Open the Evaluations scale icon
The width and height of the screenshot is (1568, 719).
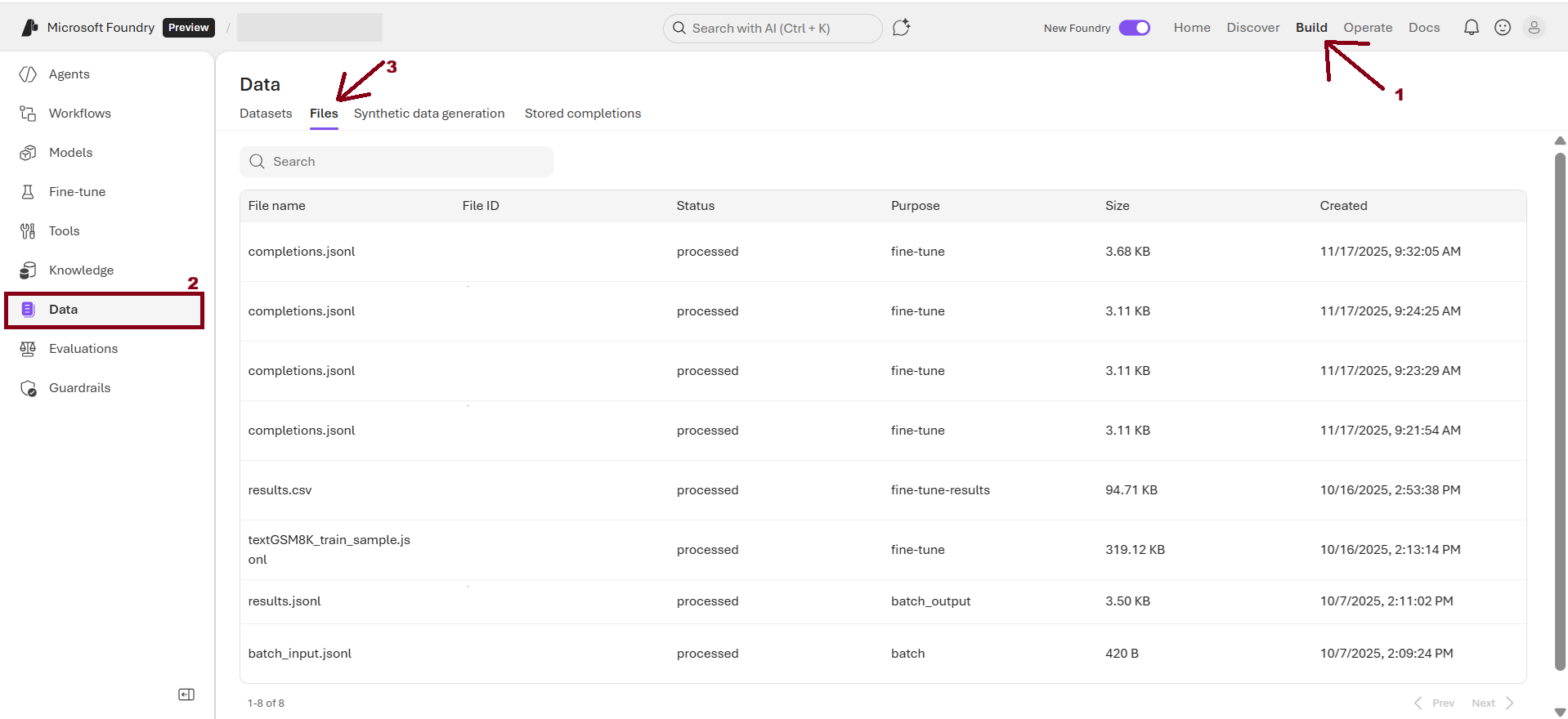[x=28, y=349]
